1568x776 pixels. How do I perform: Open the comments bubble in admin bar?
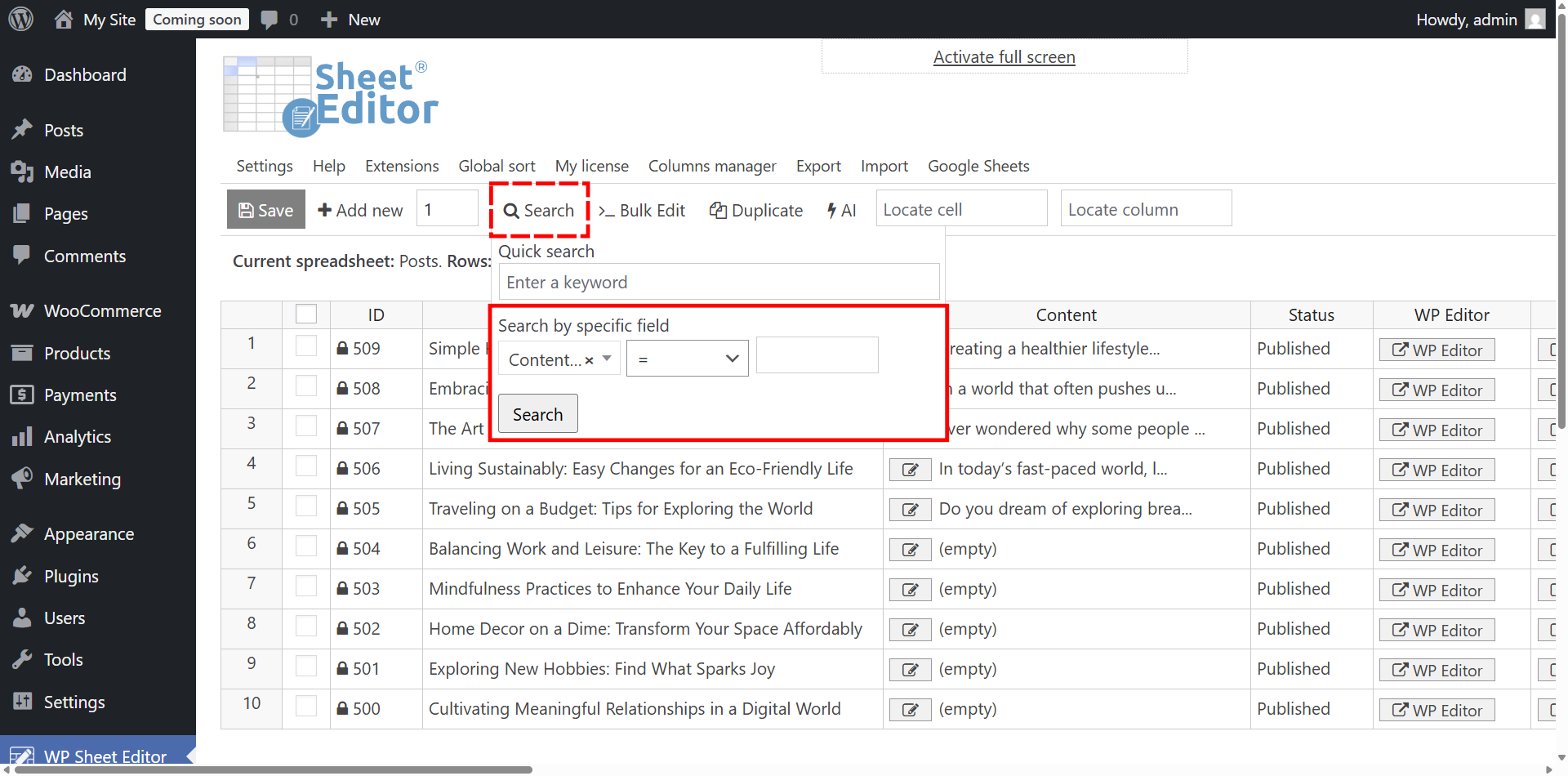269,20
